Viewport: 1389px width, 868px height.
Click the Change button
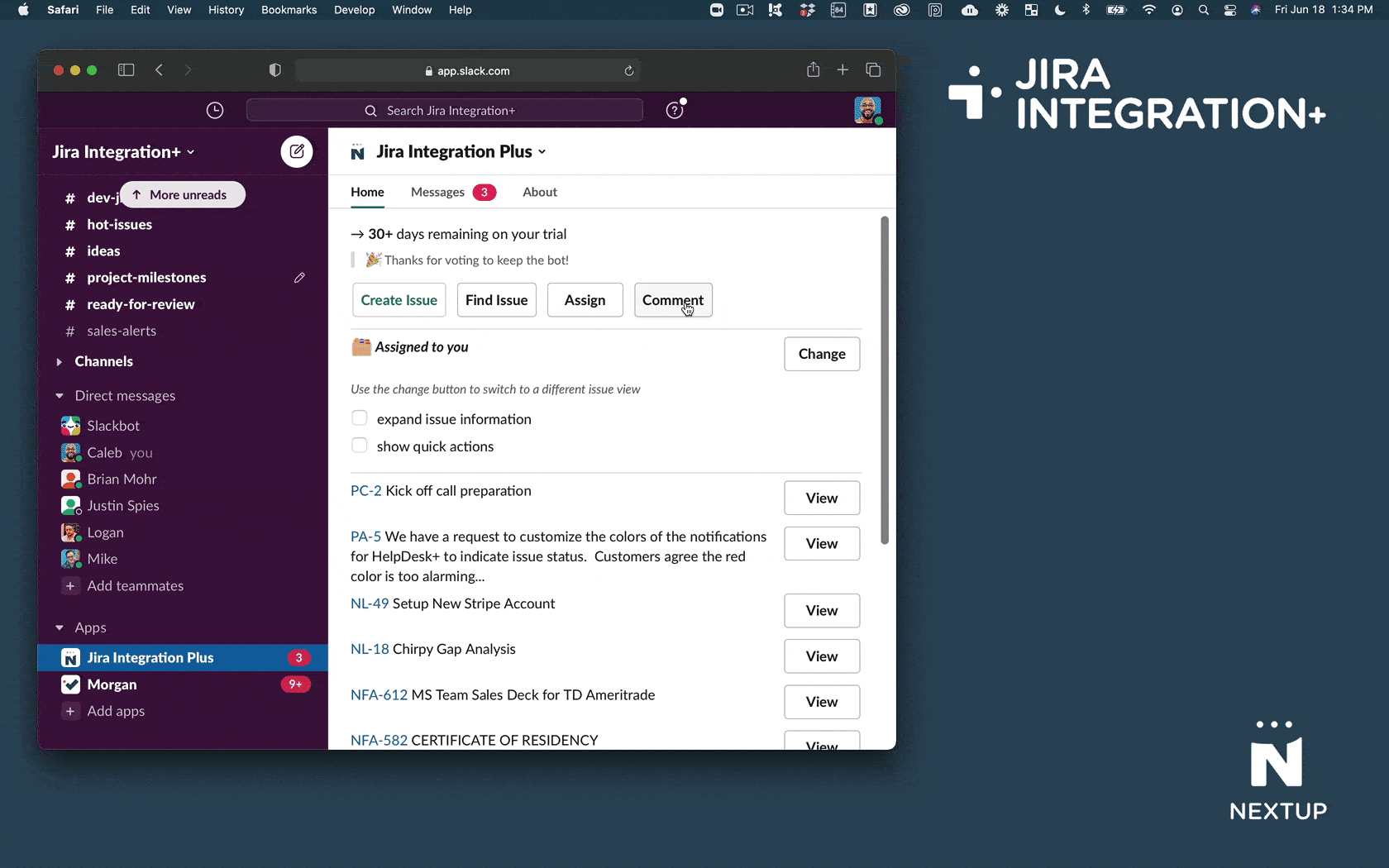pyautogui.click(x=822, y=354)
